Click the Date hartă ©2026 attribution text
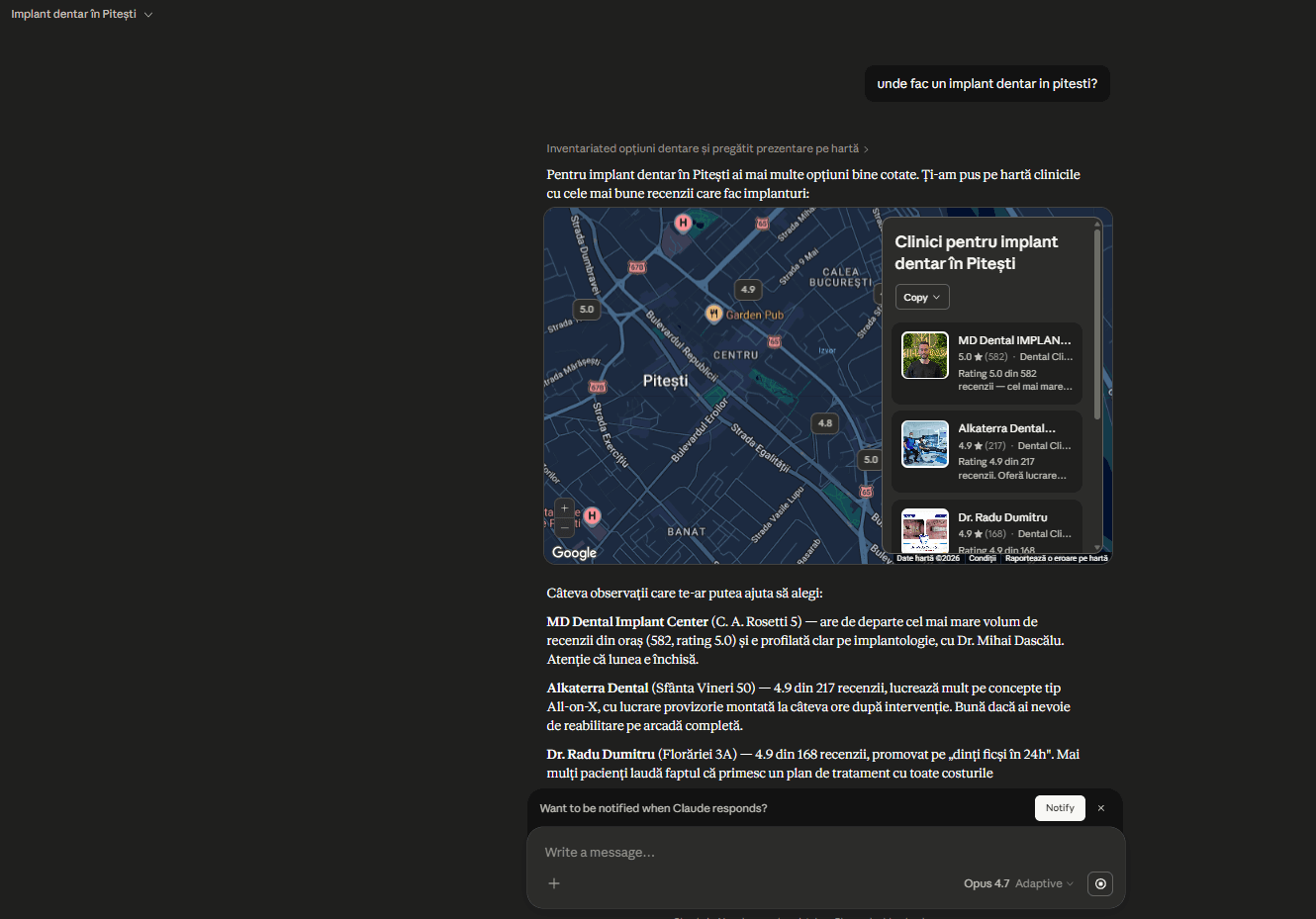 click(928, 558)
